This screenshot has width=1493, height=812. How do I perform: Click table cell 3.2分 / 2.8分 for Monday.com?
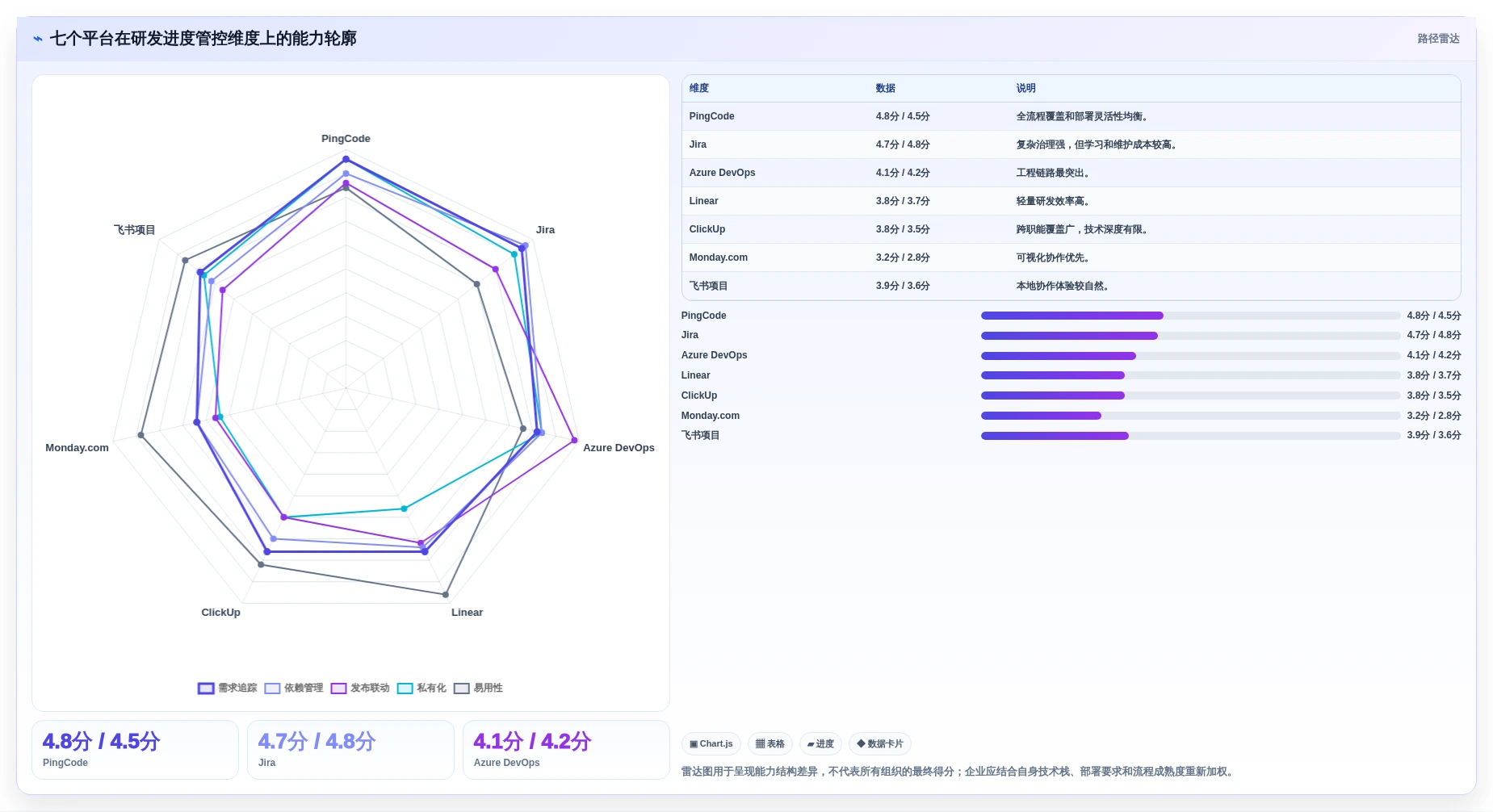coord(903,257)
